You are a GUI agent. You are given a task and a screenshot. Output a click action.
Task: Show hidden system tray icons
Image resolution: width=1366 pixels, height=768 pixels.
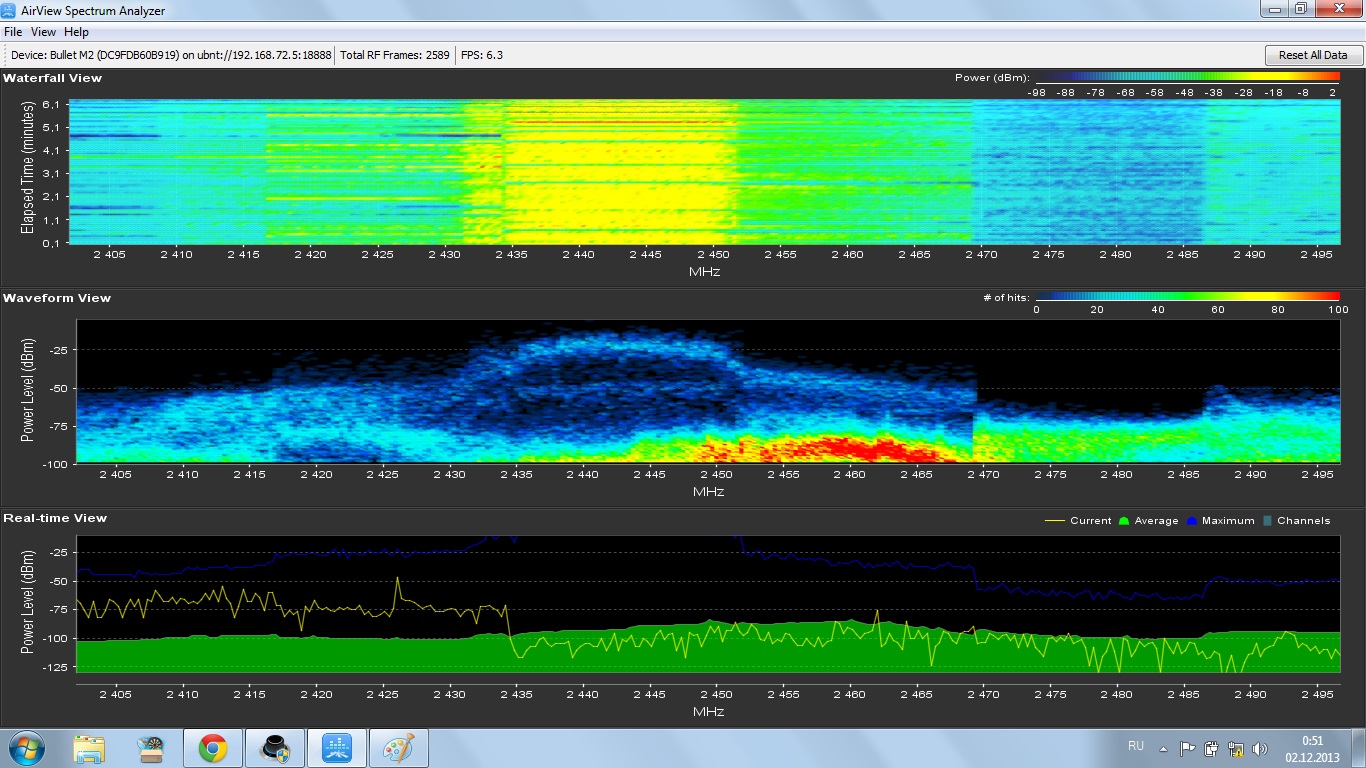click(1163, 748)
